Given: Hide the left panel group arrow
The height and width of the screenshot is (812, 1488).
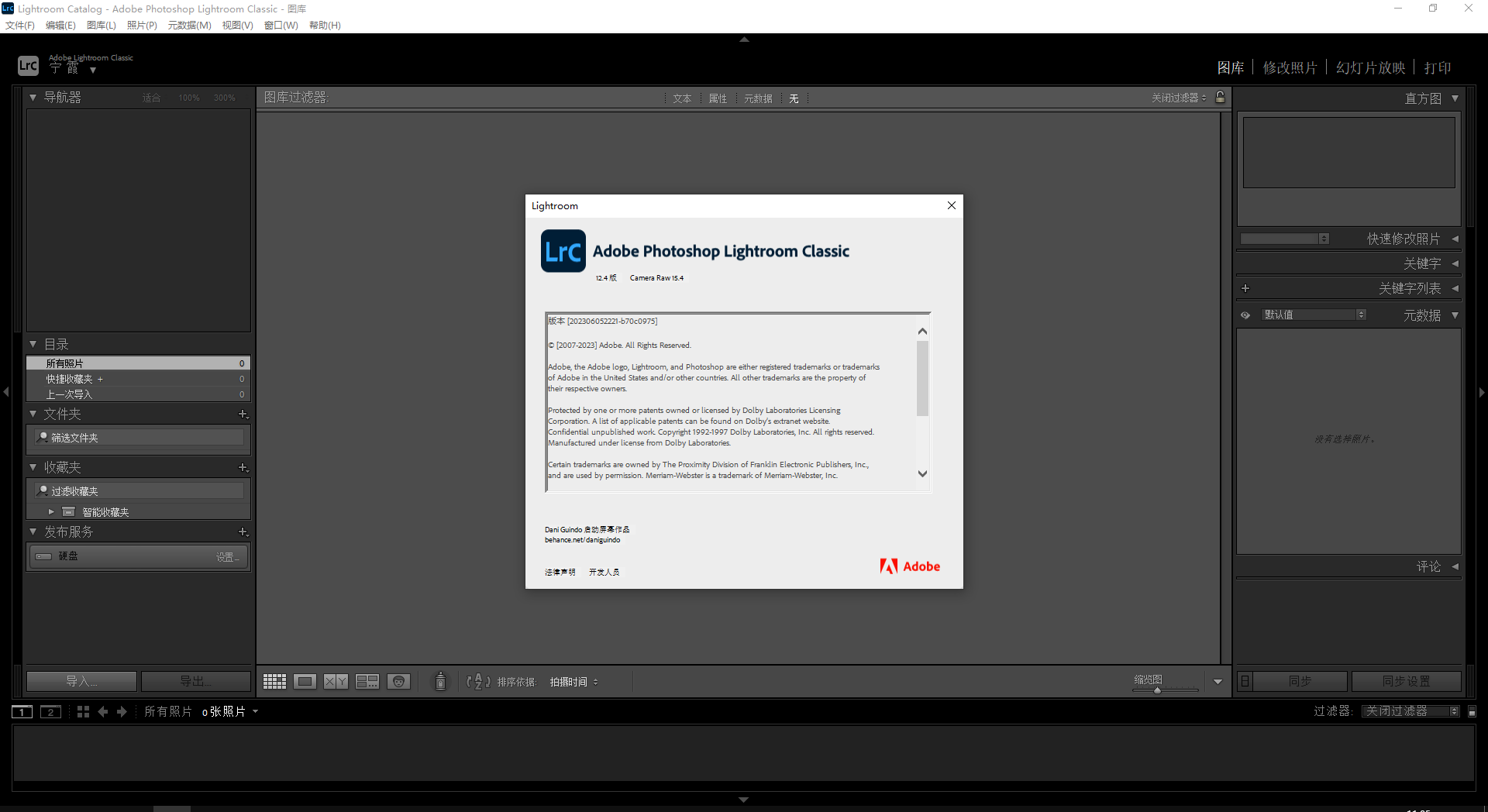Looking at the screenshot, I should (x=6, y=392).
